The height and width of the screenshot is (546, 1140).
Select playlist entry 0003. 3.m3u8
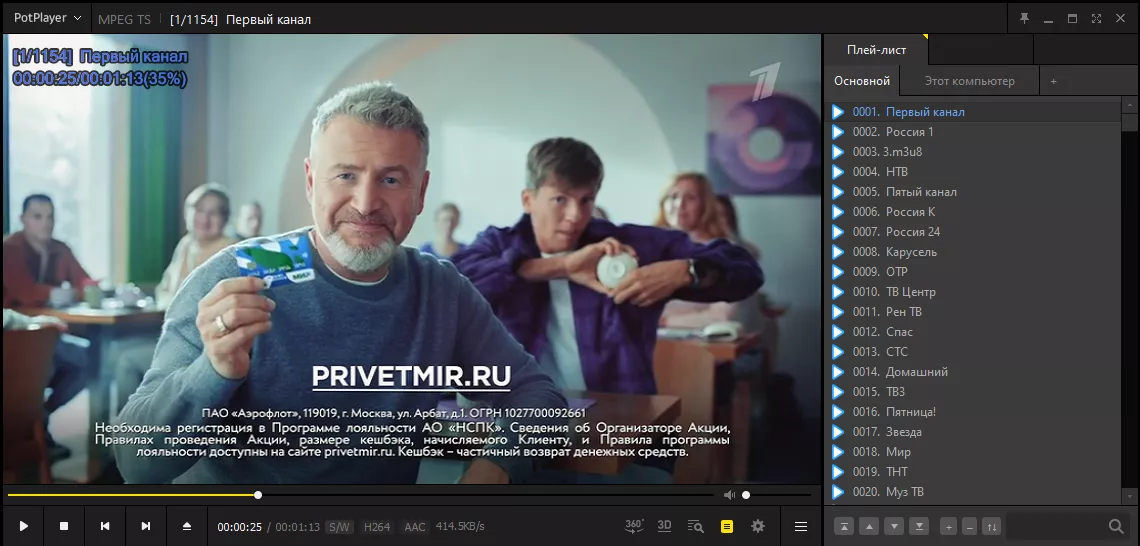pos(974,152)
